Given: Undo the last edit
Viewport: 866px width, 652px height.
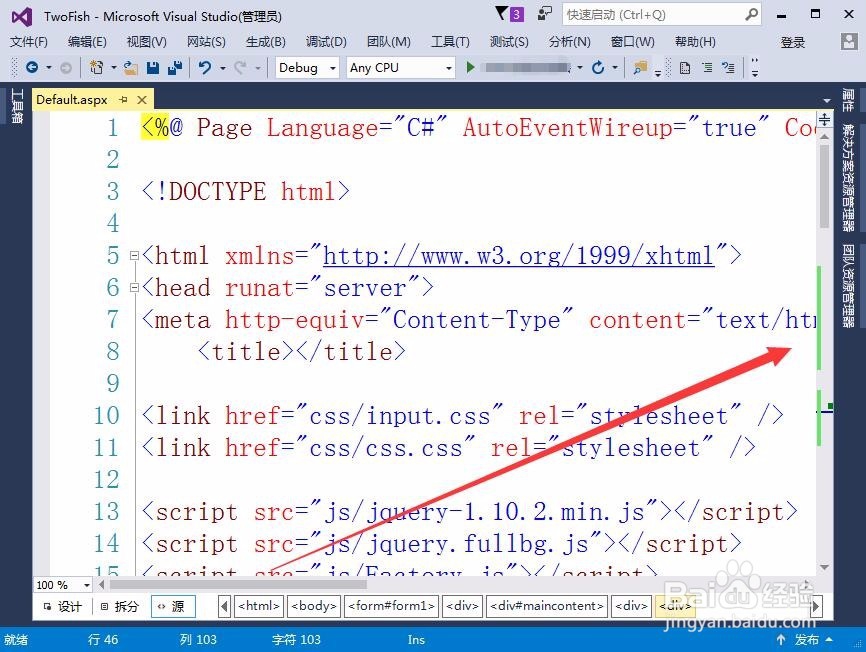Looking at the screenshot, I should click(205, 67).
